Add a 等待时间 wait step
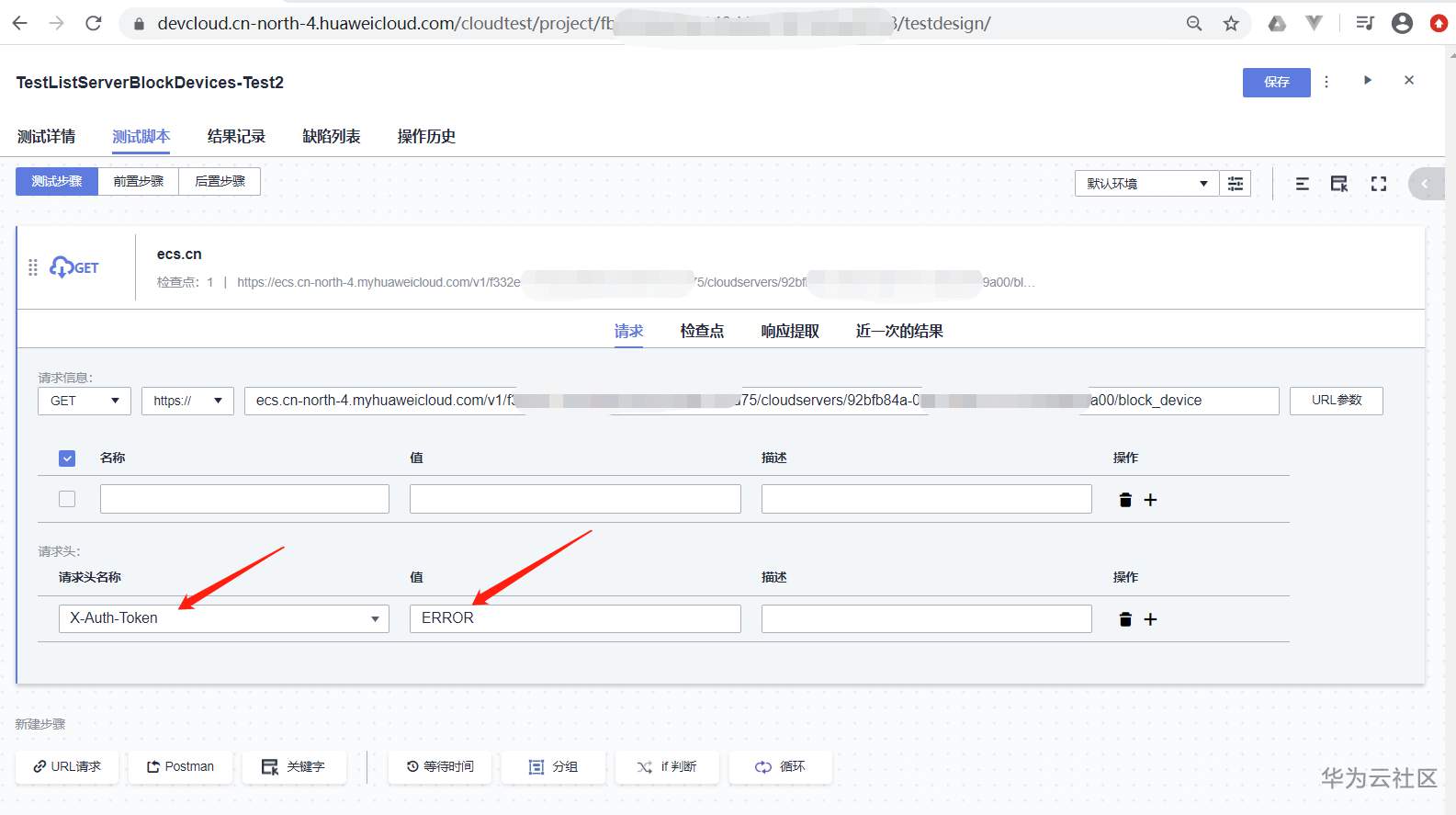The height and width of the screenshot is (815, 1456). [439, 767]
